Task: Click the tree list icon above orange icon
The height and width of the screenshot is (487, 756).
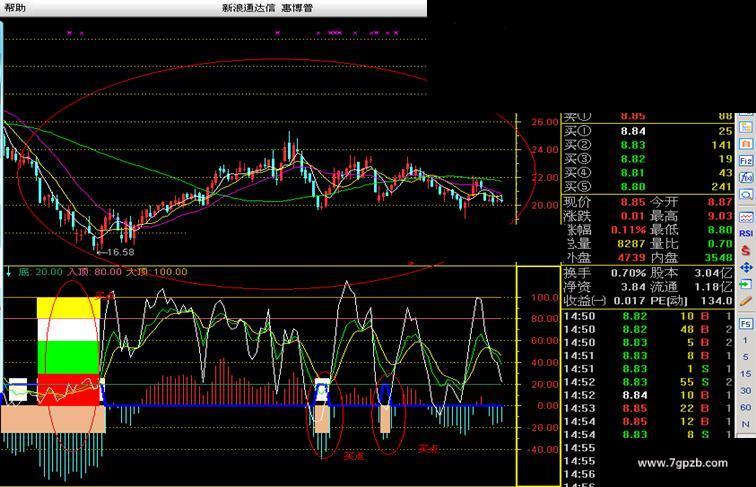Action: pos(746,127)
